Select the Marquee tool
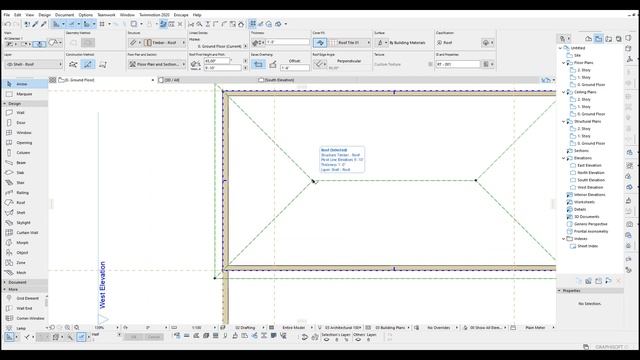This screenshot has width=640, height=360. pos(25,94)
